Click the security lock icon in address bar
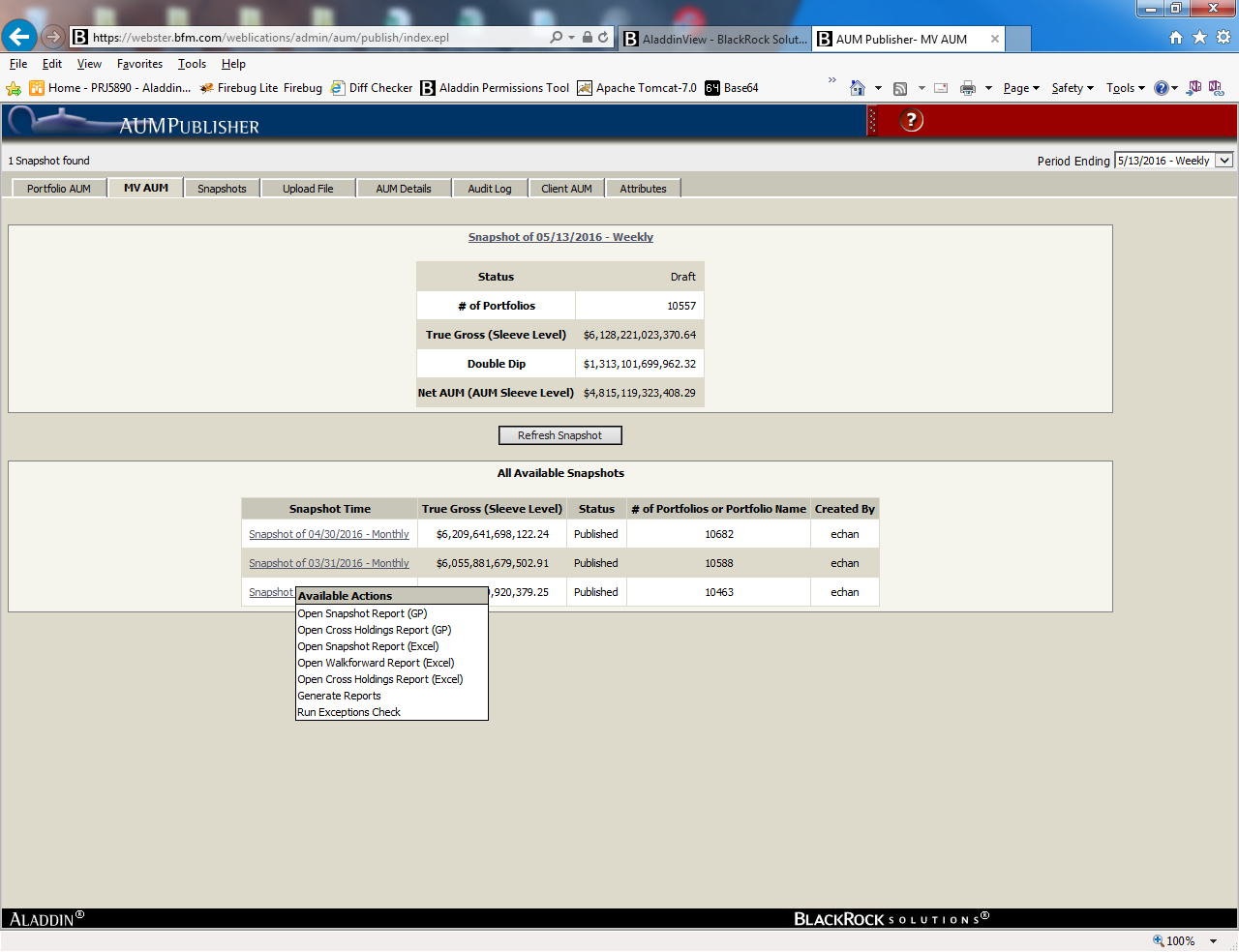Image resolution: width=1239 pixels, height=952 pixels. (587, 37)
